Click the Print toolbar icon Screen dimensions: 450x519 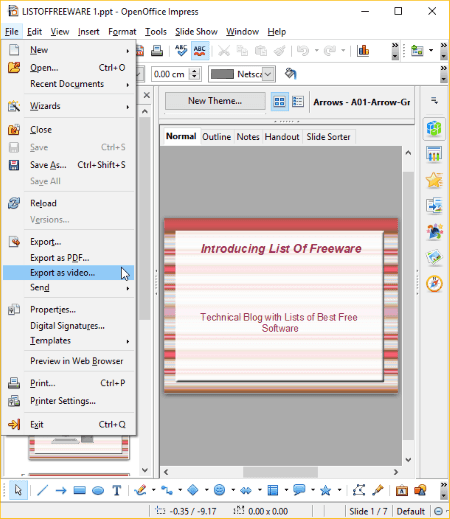pos(157,51)
